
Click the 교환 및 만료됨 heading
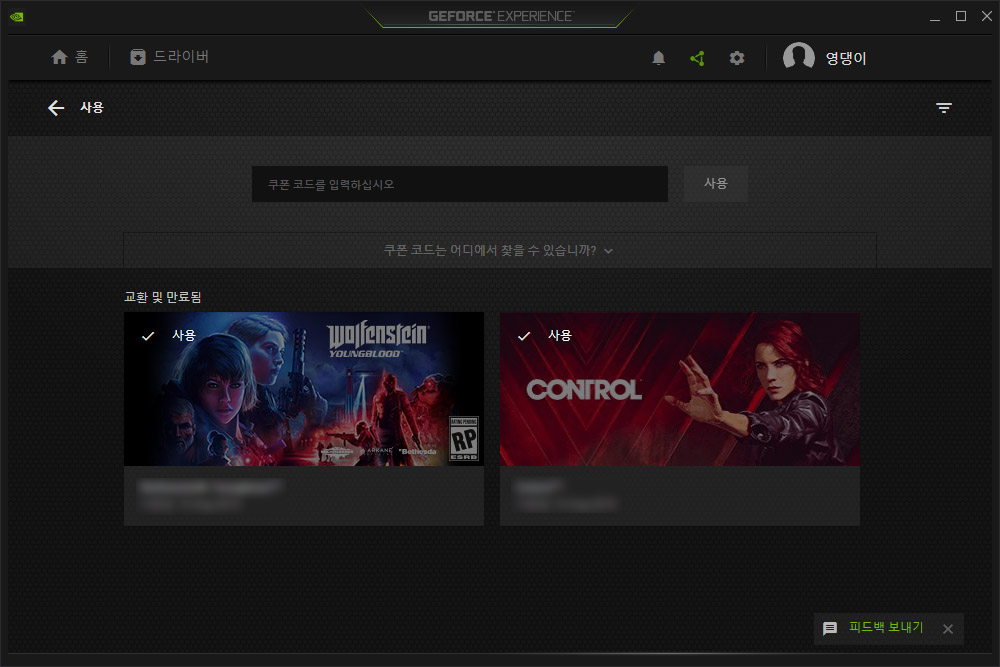[163, 297]
